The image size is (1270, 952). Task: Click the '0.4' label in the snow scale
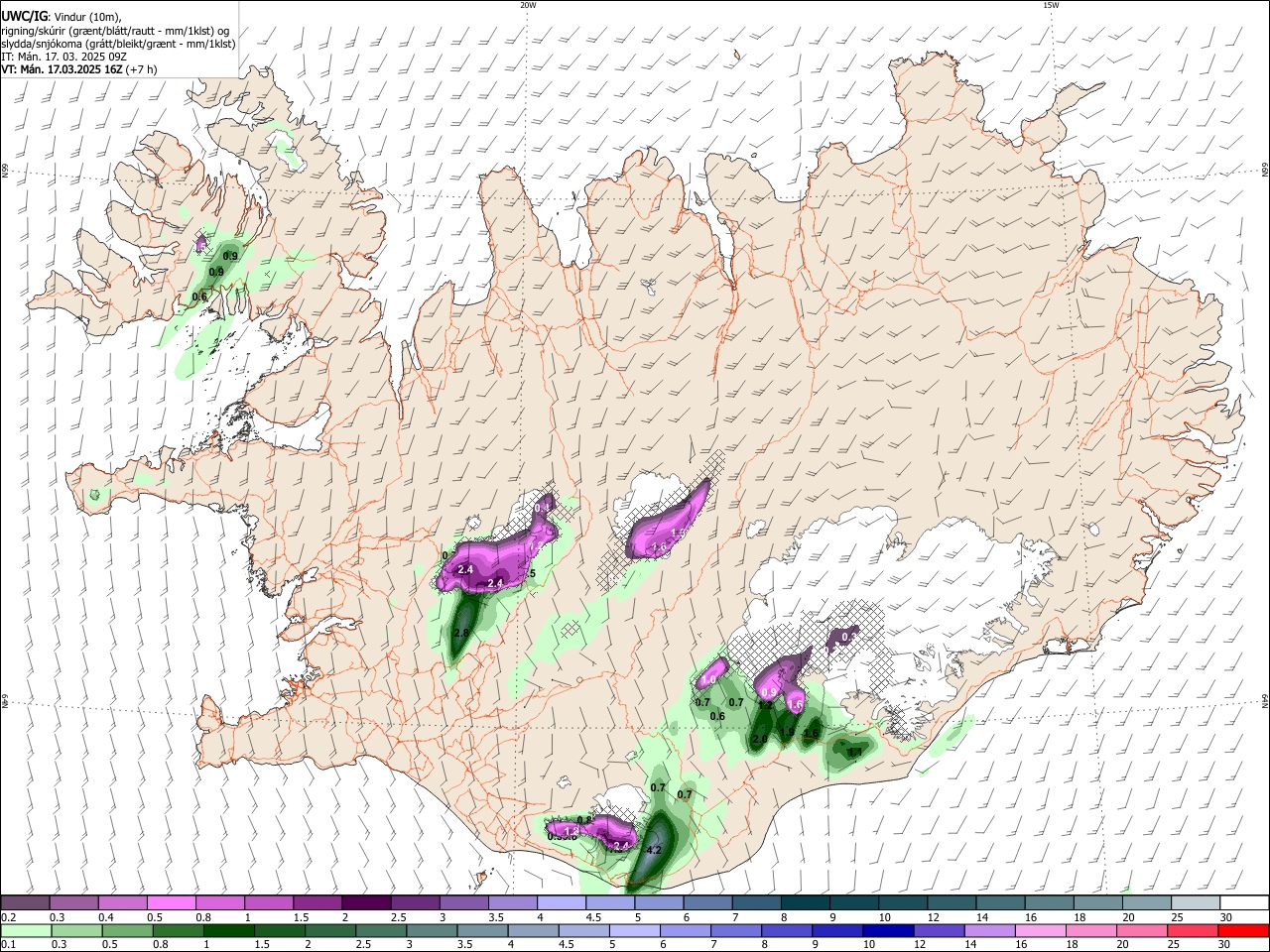105,916
